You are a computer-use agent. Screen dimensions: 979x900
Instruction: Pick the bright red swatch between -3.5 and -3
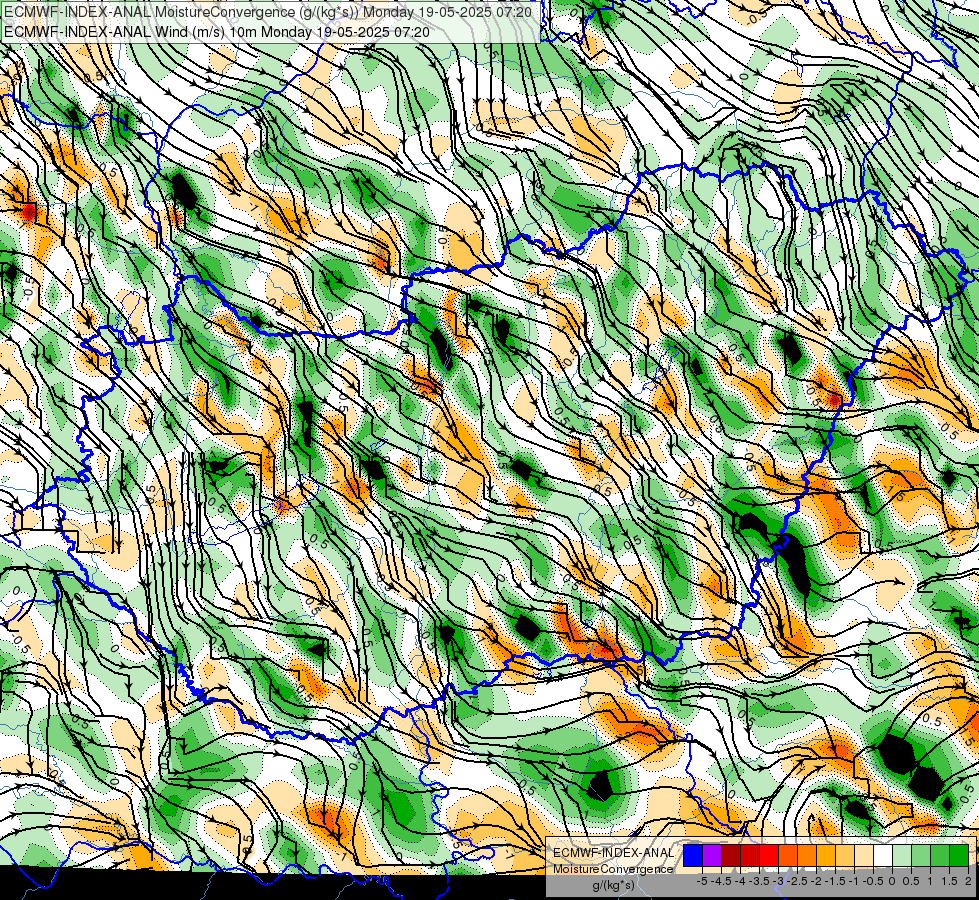[769, 856]
